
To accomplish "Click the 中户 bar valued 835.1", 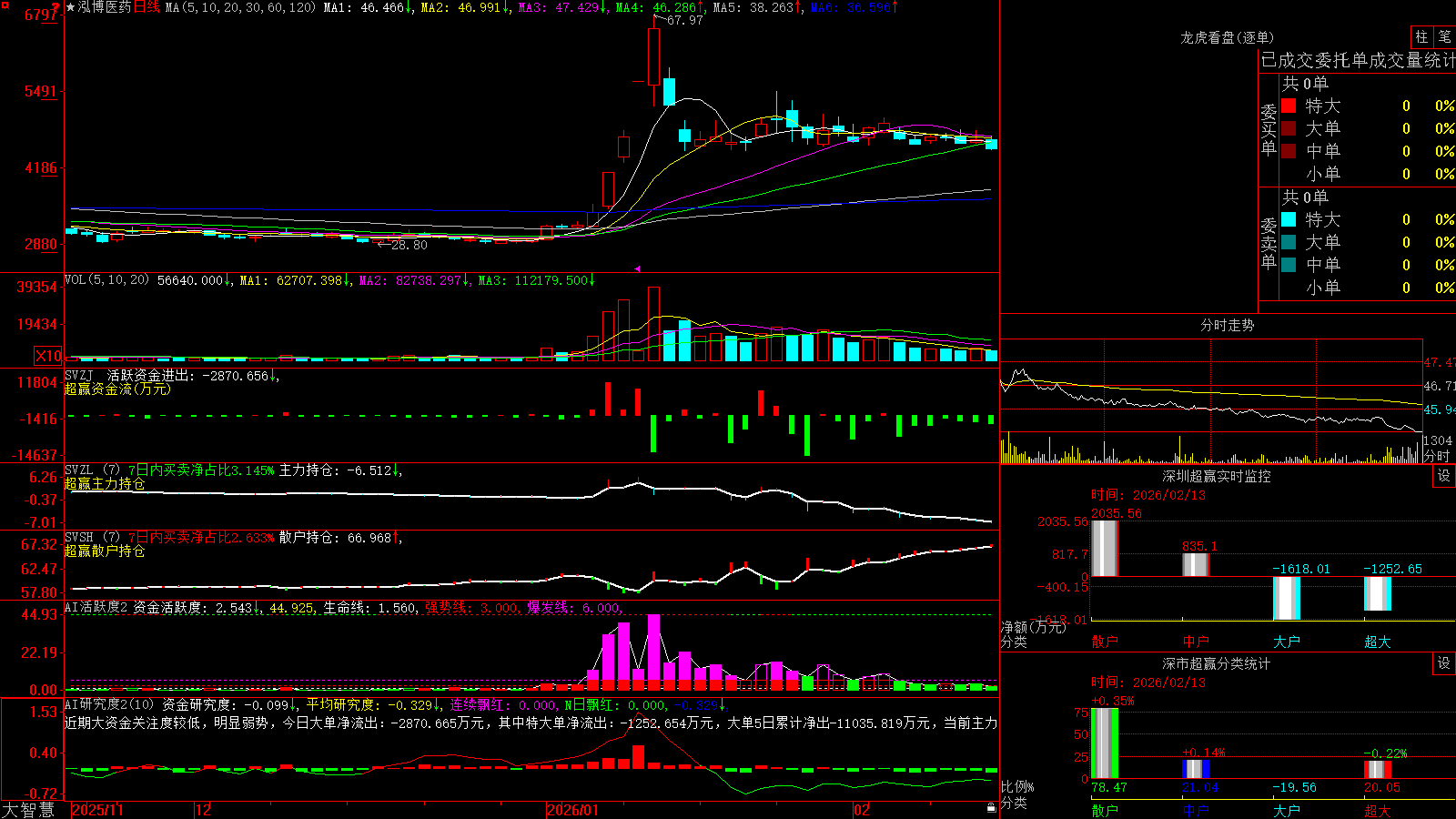I will (x=1195, y=564).
